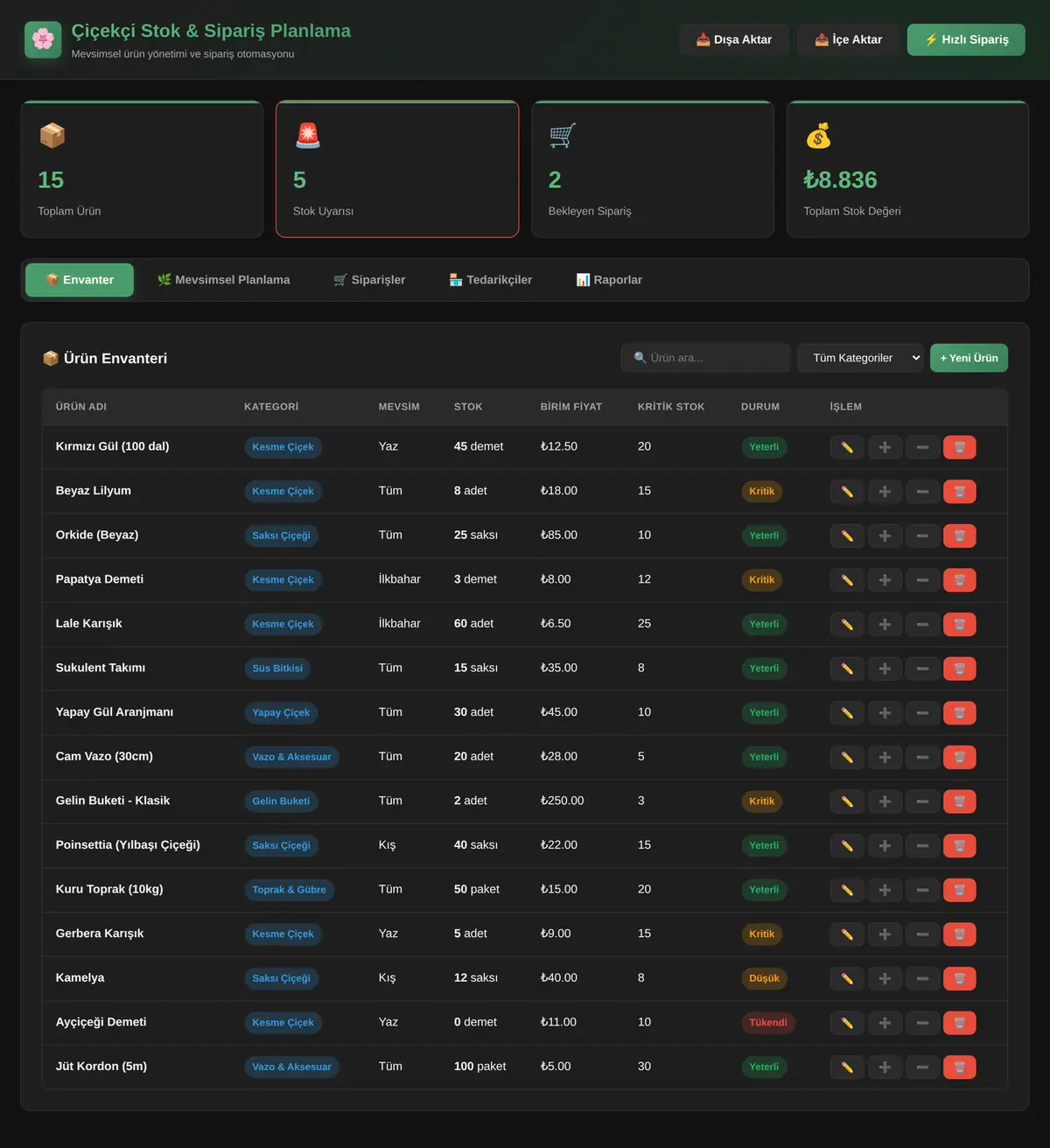Go to the Siparişler tab
The height and width of the screenshot is (1148, 1050).
pos(369,280)
